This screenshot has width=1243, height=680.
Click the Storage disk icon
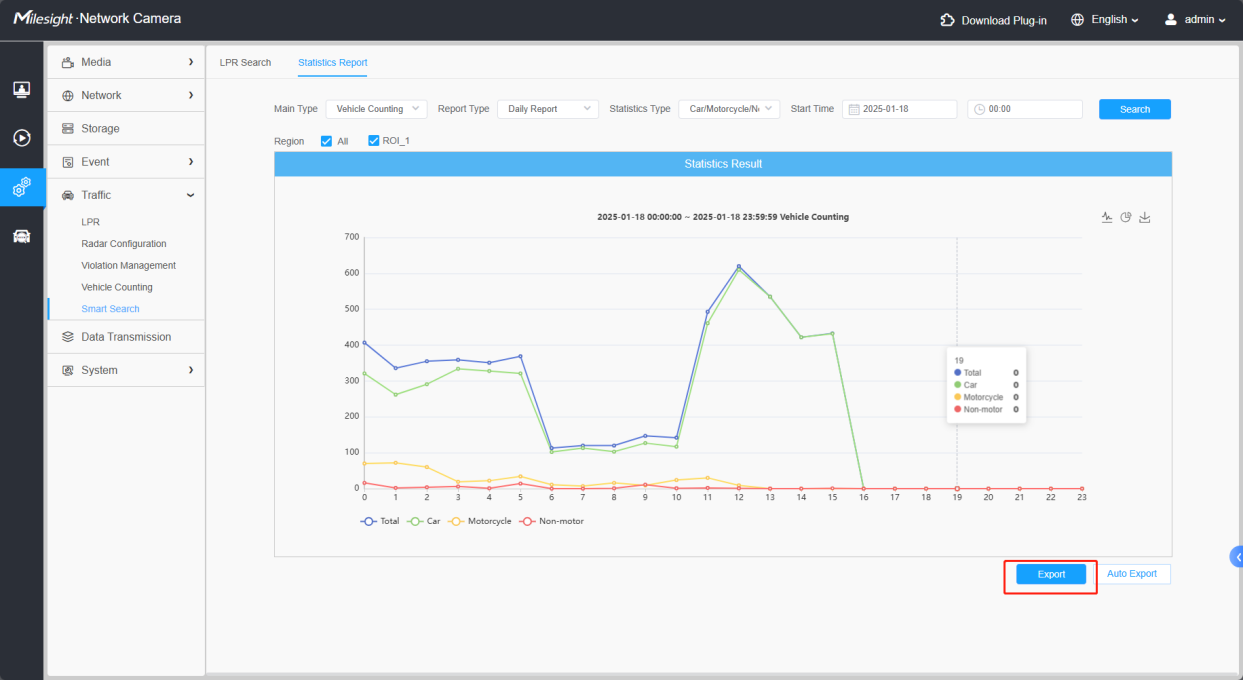point(68,129)
